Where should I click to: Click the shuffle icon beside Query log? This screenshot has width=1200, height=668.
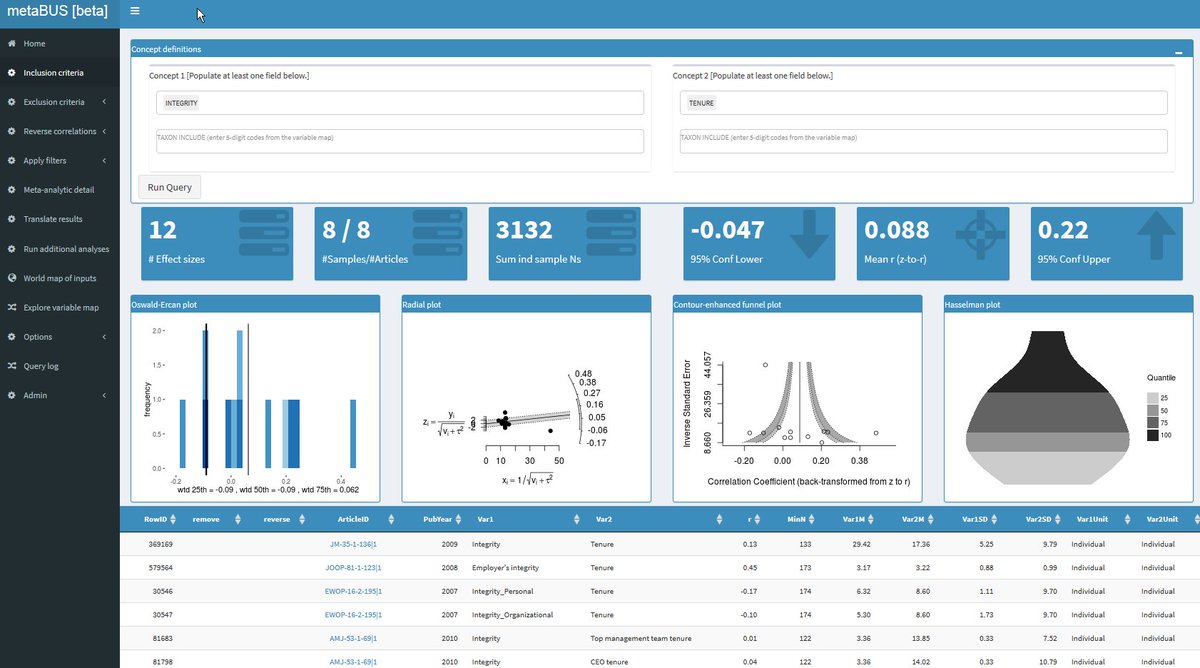coord(11,366)
